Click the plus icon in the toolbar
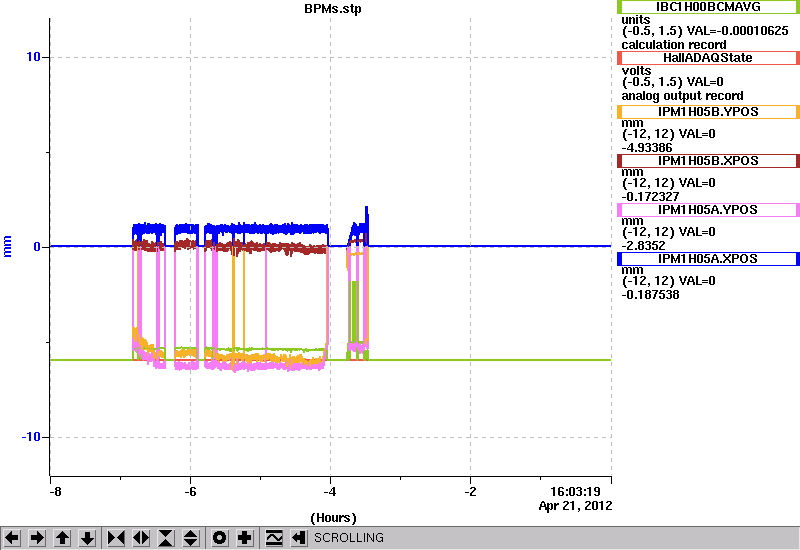 pos(245,538)
